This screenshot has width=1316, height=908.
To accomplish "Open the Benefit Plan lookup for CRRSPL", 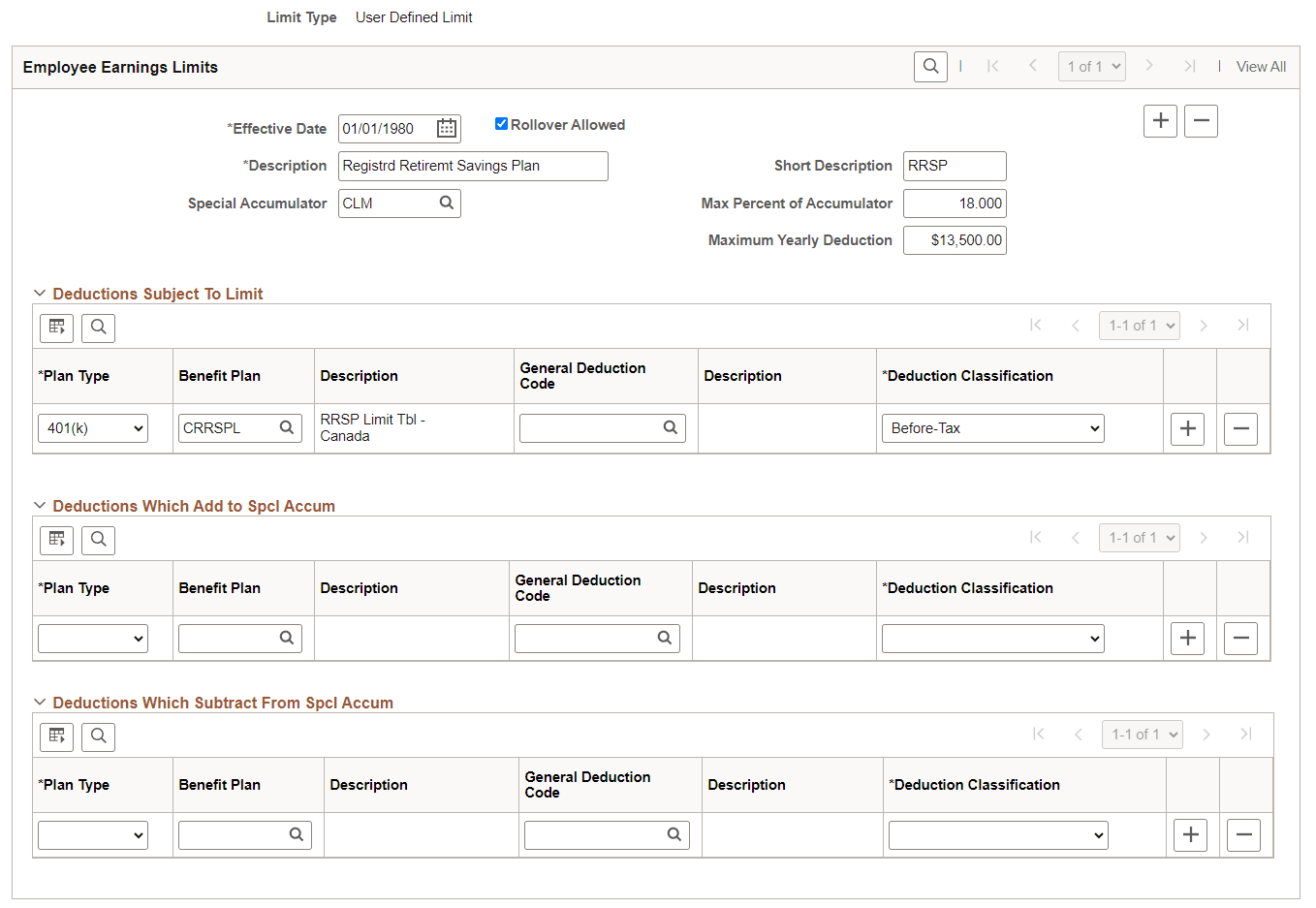I will (x=288, y=427).
